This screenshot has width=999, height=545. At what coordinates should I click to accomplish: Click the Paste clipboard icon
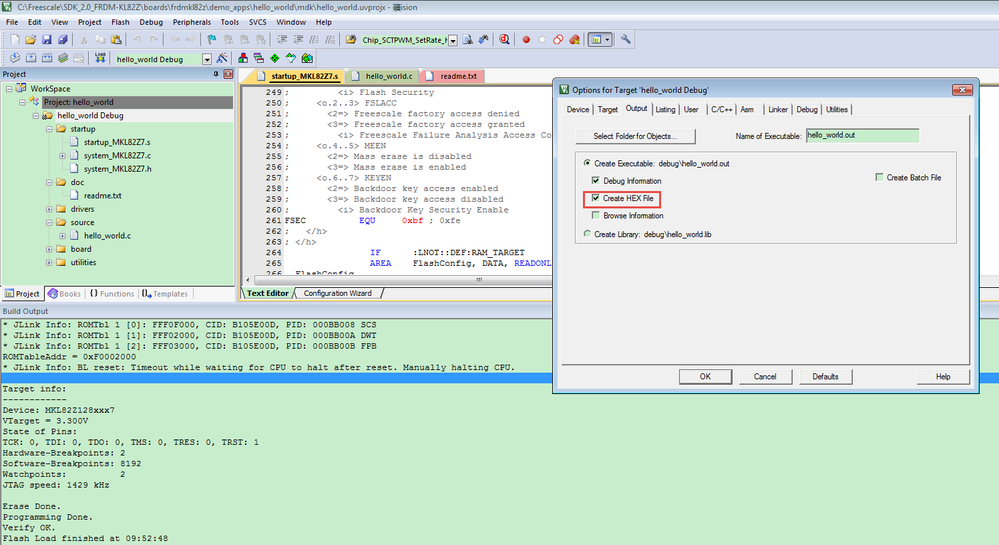(116, 40)
